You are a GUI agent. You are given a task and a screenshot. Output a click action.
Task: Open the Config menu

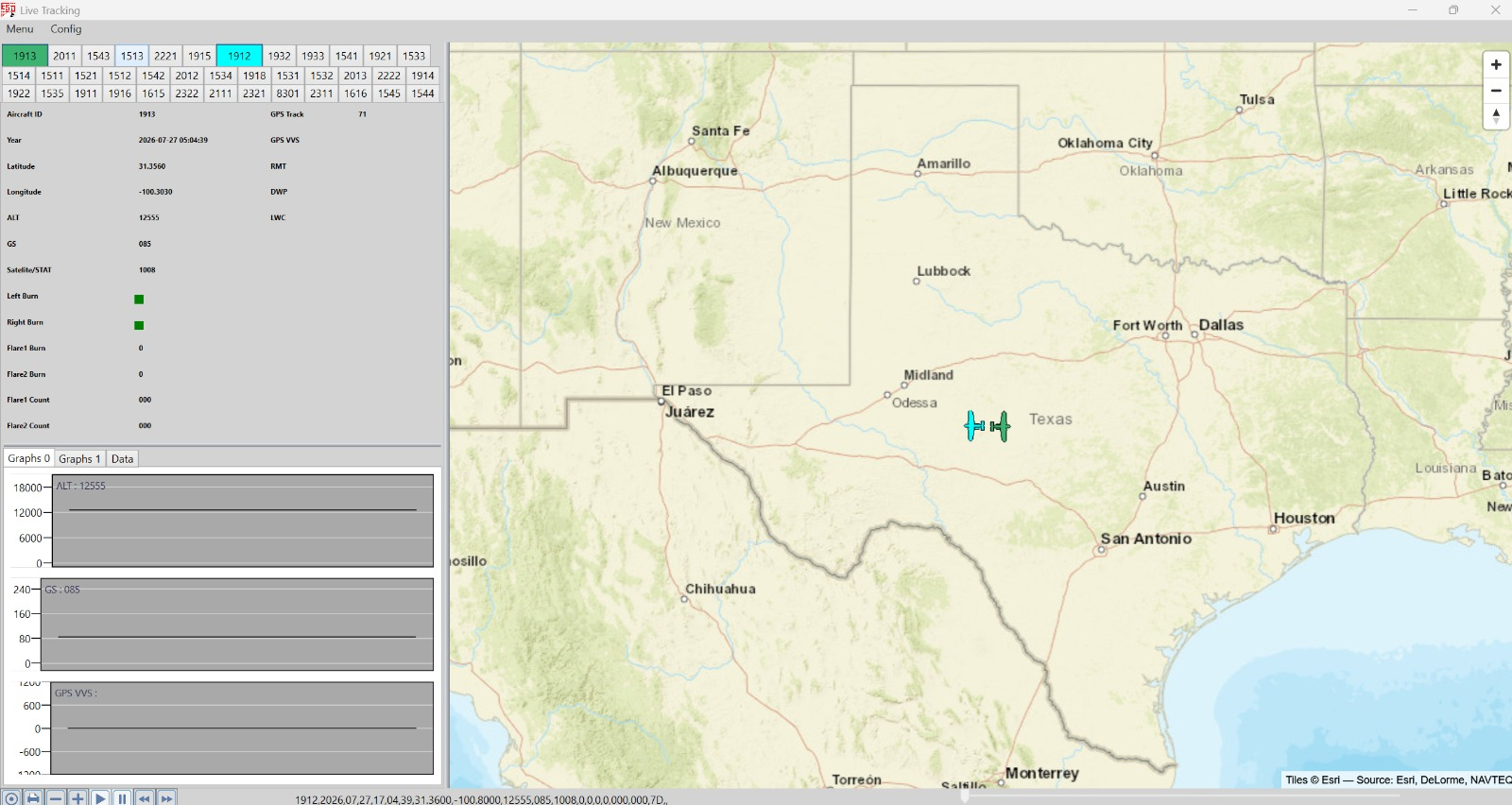click(x=66, y=29)
